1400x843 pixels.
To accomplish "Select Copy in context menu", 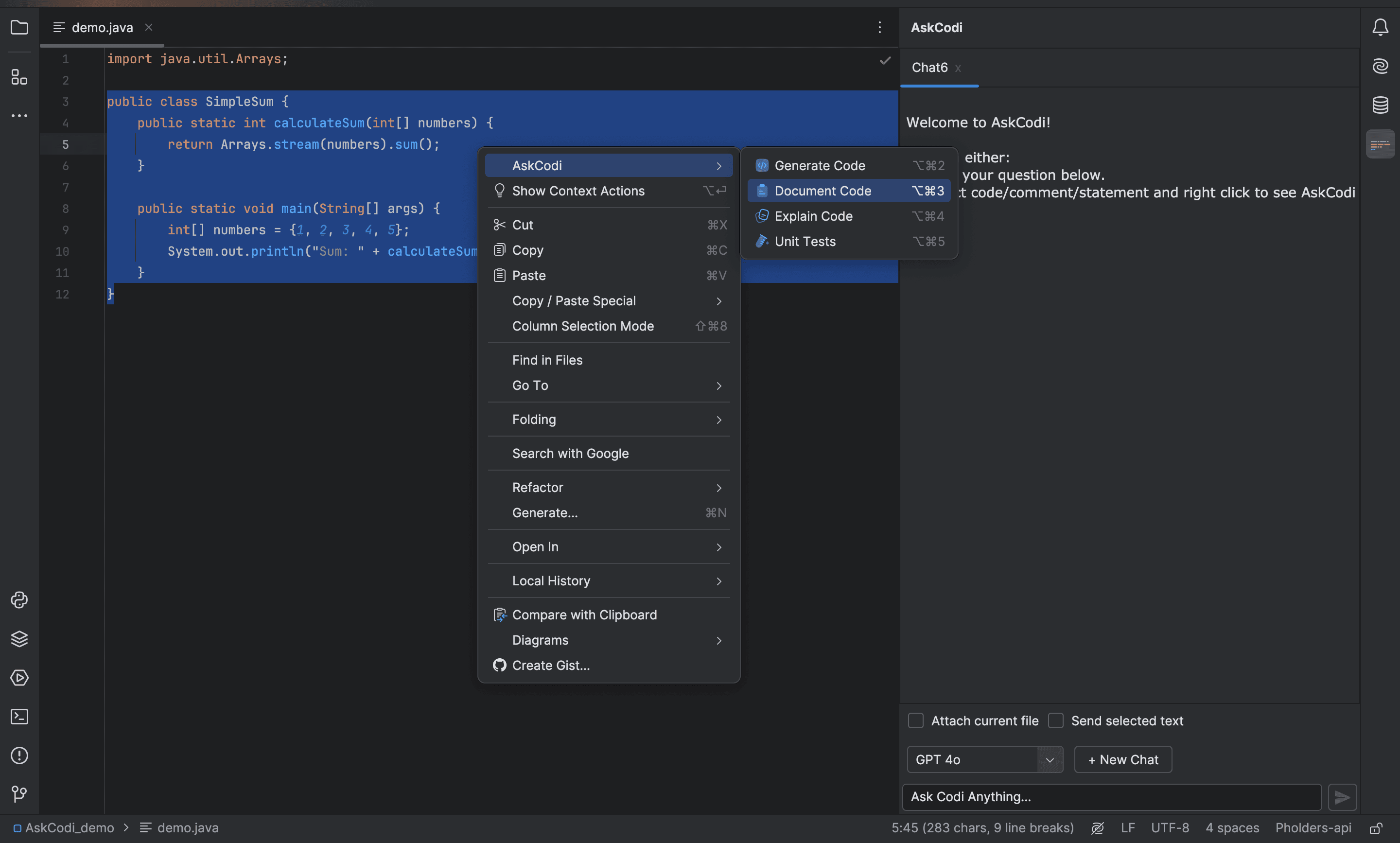I will tap(609, 250).
